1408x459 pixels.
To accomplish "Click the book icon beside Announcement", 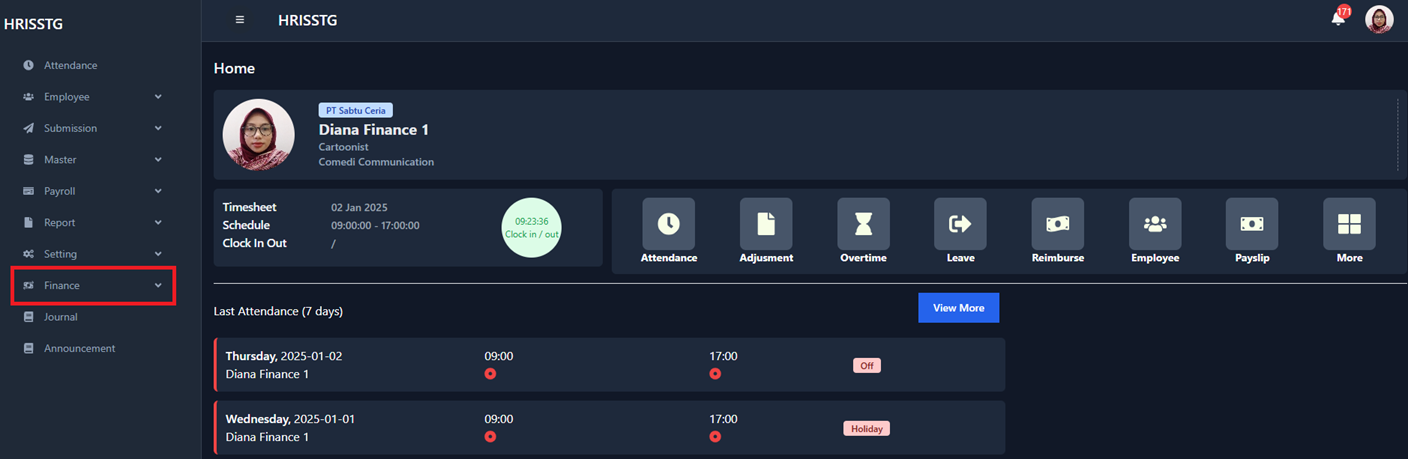I will tap(29, 348).
